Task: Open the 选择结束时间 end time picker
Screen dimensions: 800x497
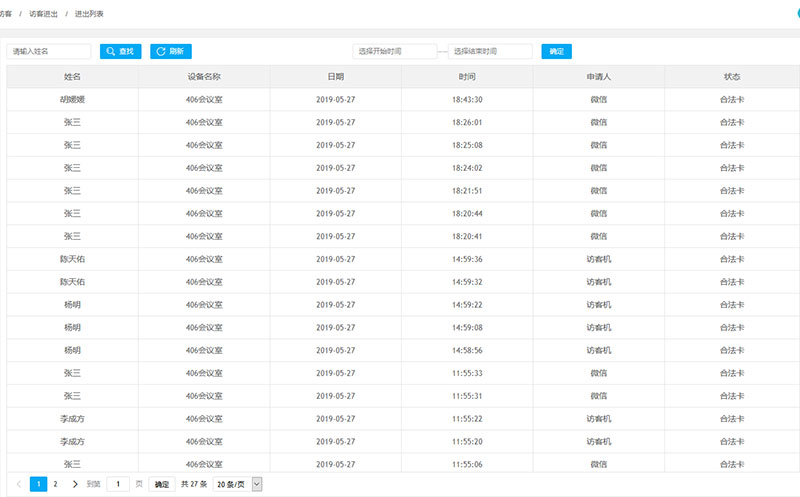Action: point(490,51)
